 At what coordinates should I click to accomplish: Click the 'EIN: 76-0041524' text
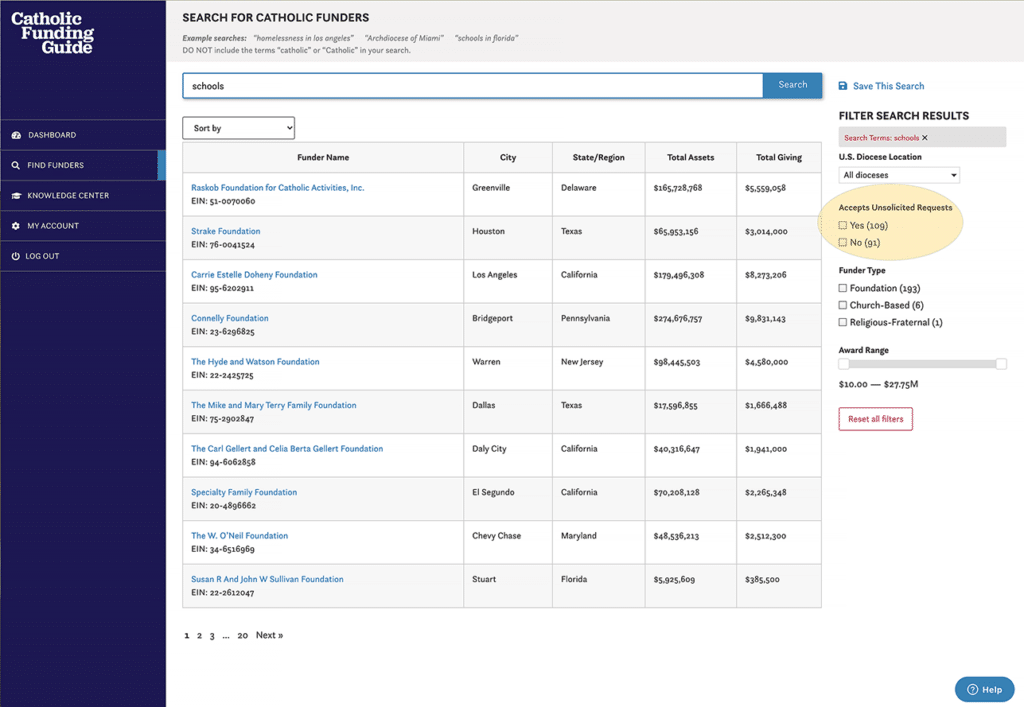pos(223,245)
